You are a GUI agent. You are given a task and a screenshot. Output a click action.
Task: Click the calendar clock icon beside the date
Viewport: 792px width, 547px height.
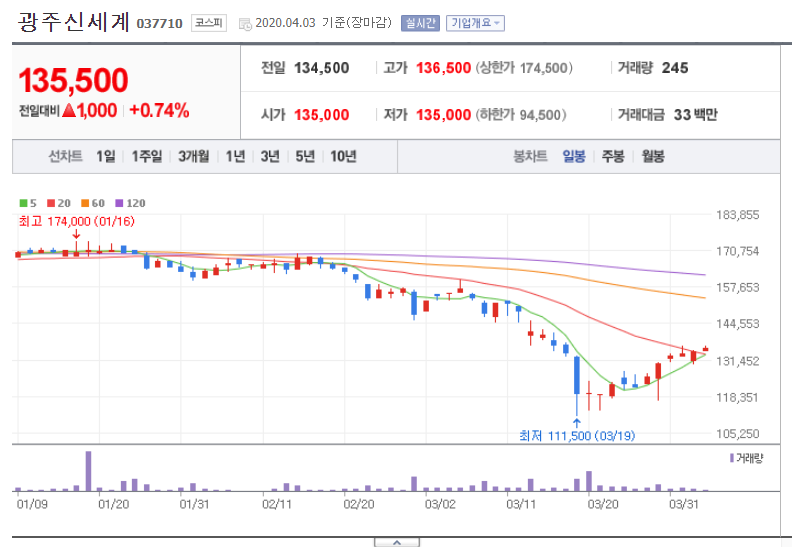(x=245, y=24)
